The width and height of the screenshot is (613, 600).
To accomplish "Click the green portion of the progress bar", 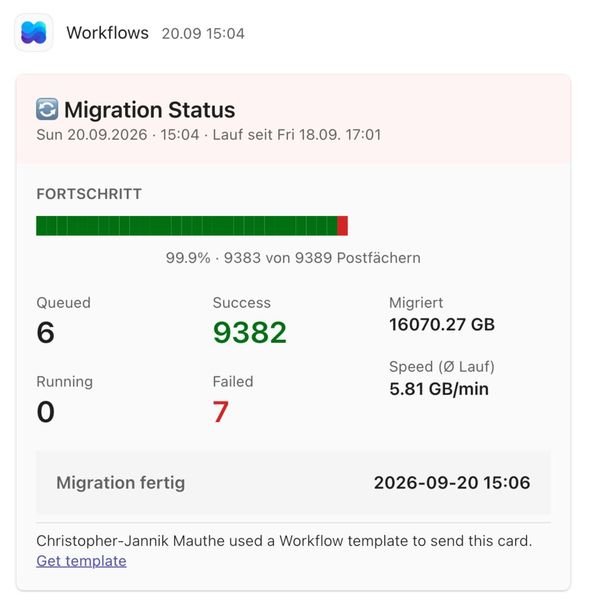I will point(186,226).
